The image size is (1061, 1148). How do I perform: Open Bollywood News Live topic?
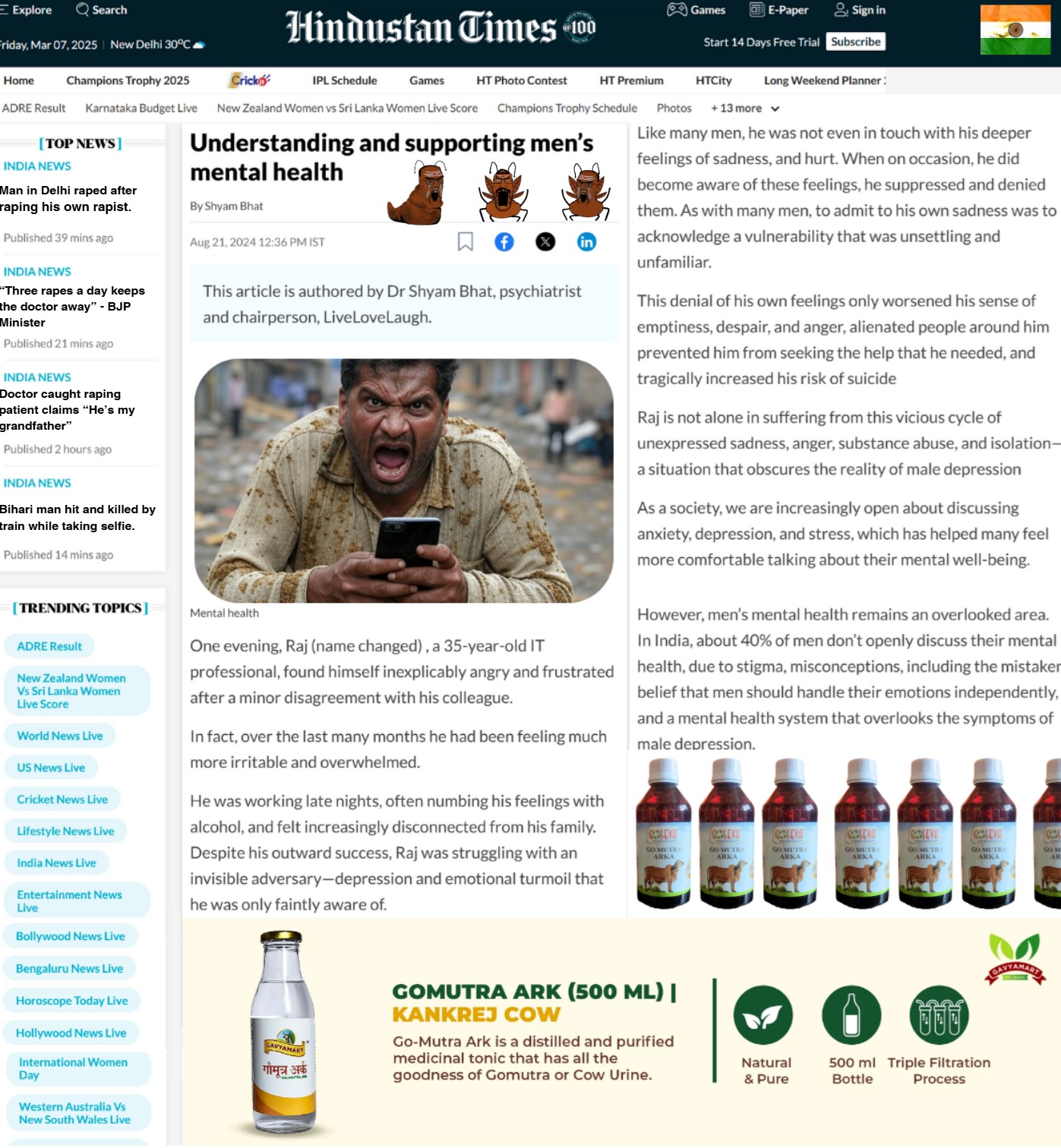click(71, 937)
